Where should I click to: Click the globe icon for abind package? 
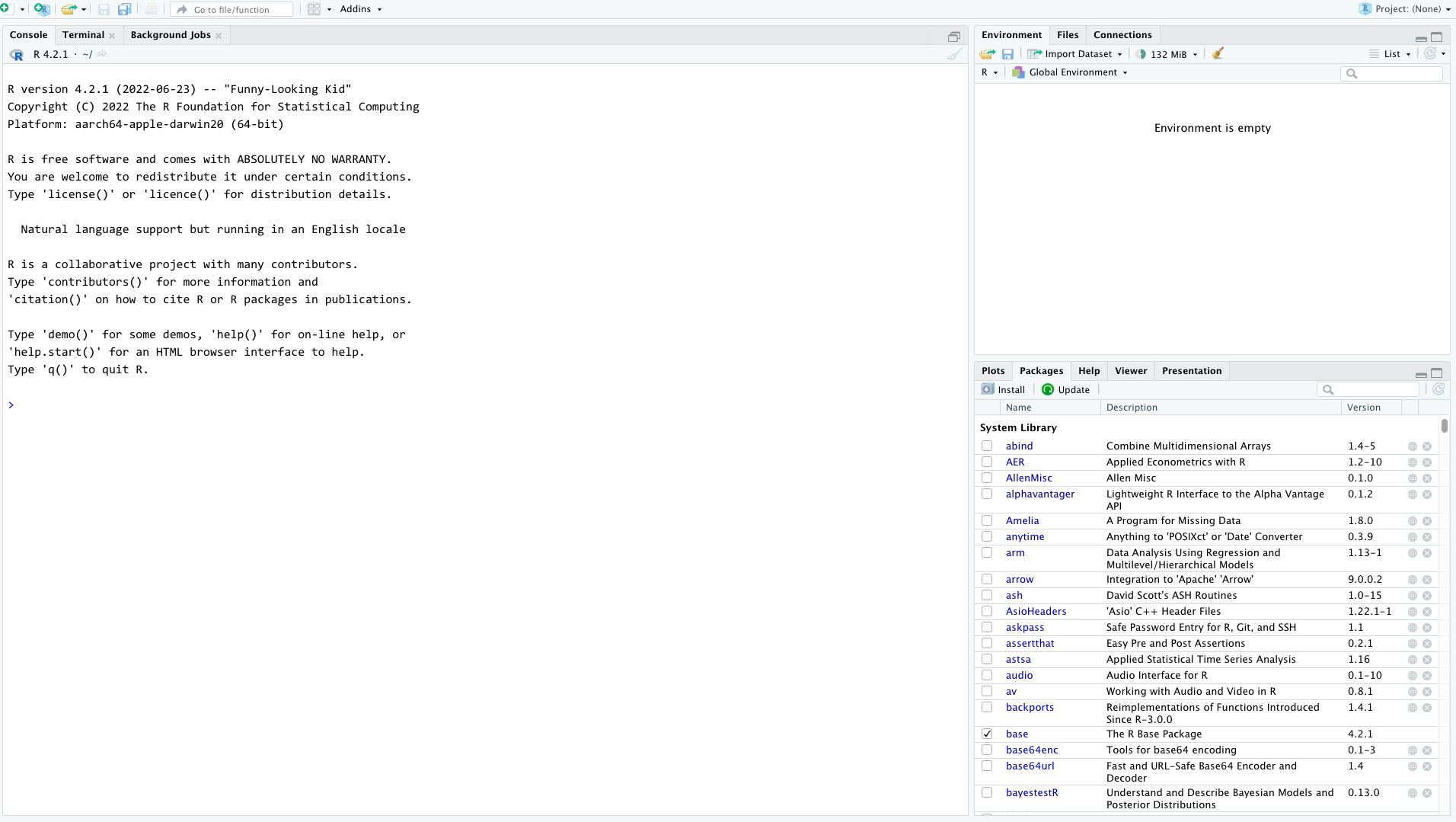pos(1412,446)
